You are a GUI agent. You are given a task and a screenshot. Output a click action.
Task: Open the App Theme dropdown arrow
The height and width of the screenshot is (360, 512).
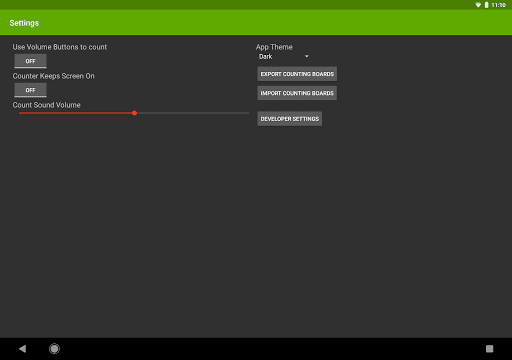pyautogui.click(x=307, y=56)
